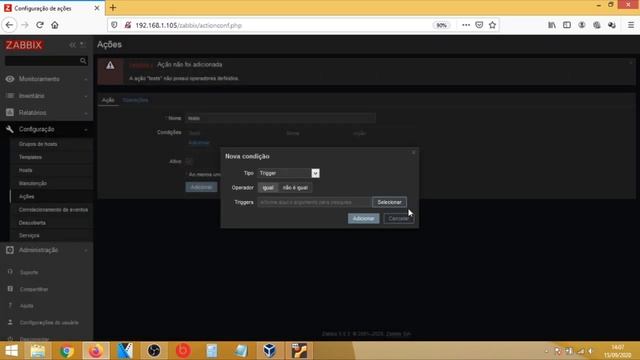This screenshot has height=360, width=640.
Task: Go back with browser back arrow
Action: point(9,25)
